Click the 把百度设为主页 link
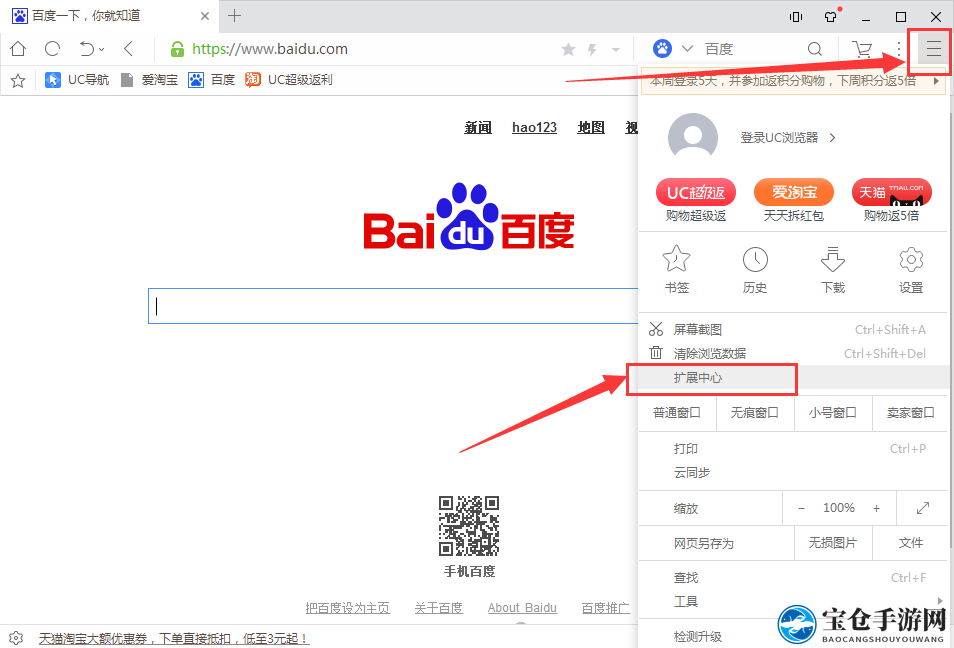Viewport: 954px width, 648px height. coord(347,608)
